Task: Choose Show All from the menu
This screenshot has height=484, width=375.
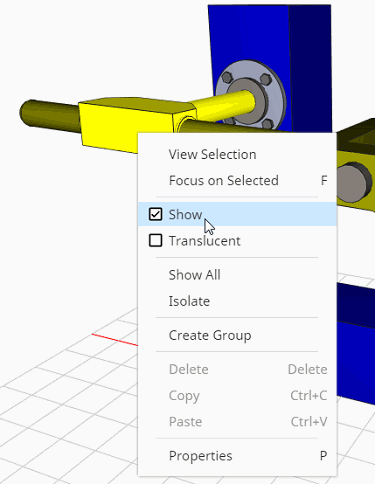Action: (237, 275)
